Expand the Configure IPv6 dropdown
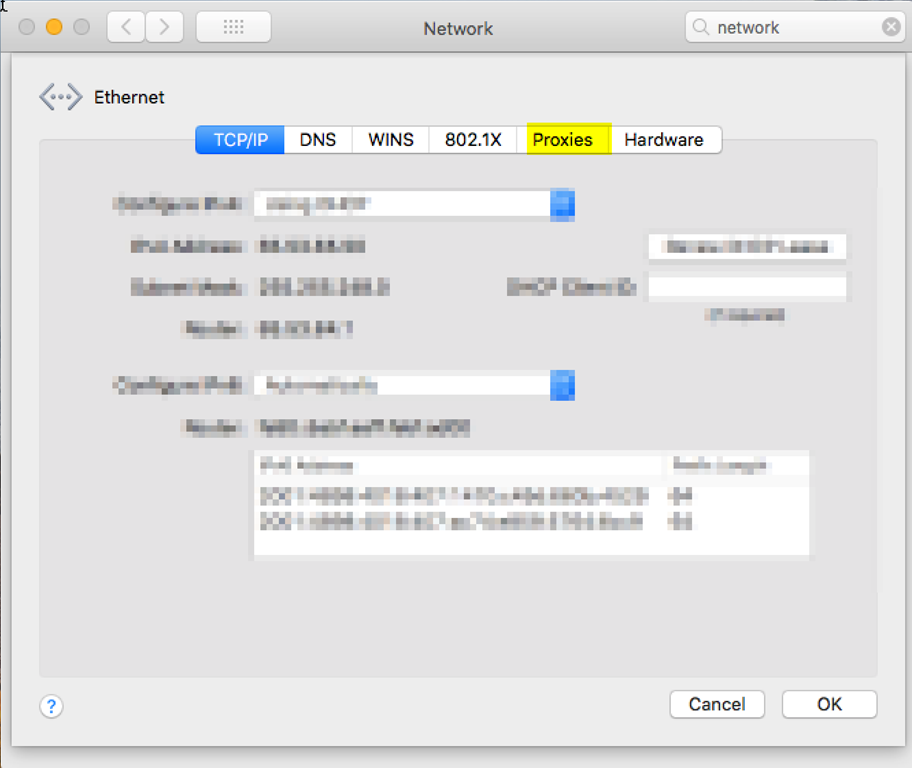Image resolution: width=912 pixels, height=768 pixels. 562,385
